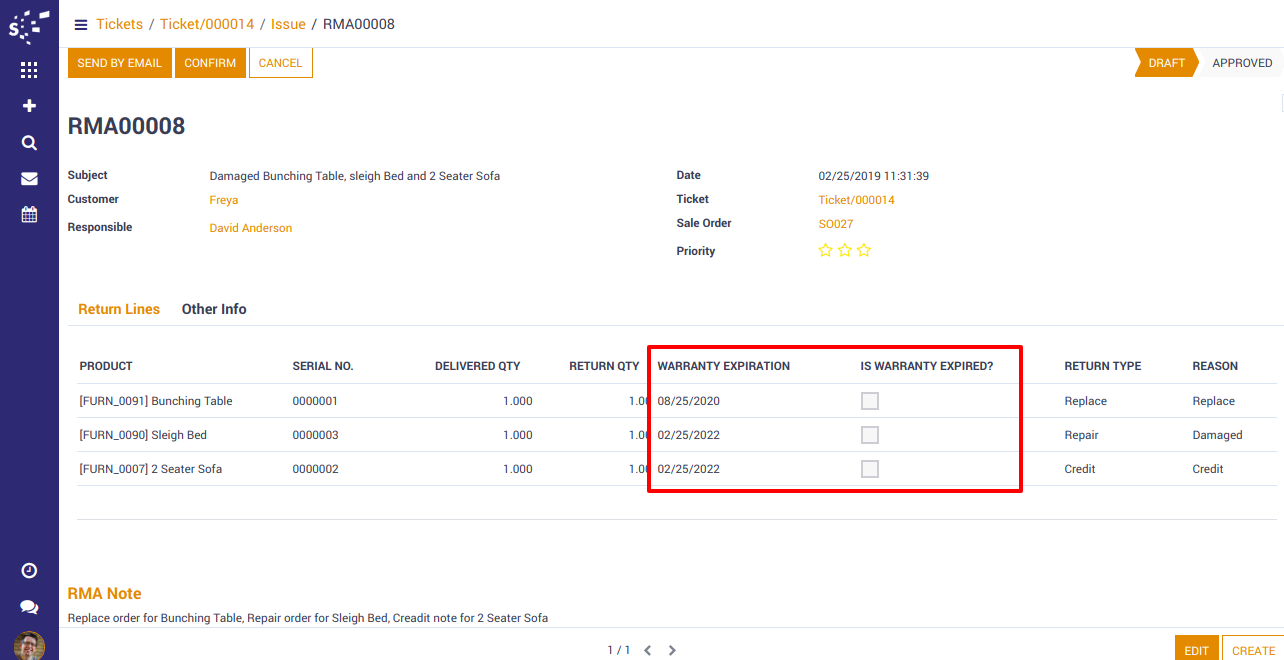This screenshot has width=1284, height=660.
Task: Toggle the hamburger menu icon
Action: (x=81, y=24)
